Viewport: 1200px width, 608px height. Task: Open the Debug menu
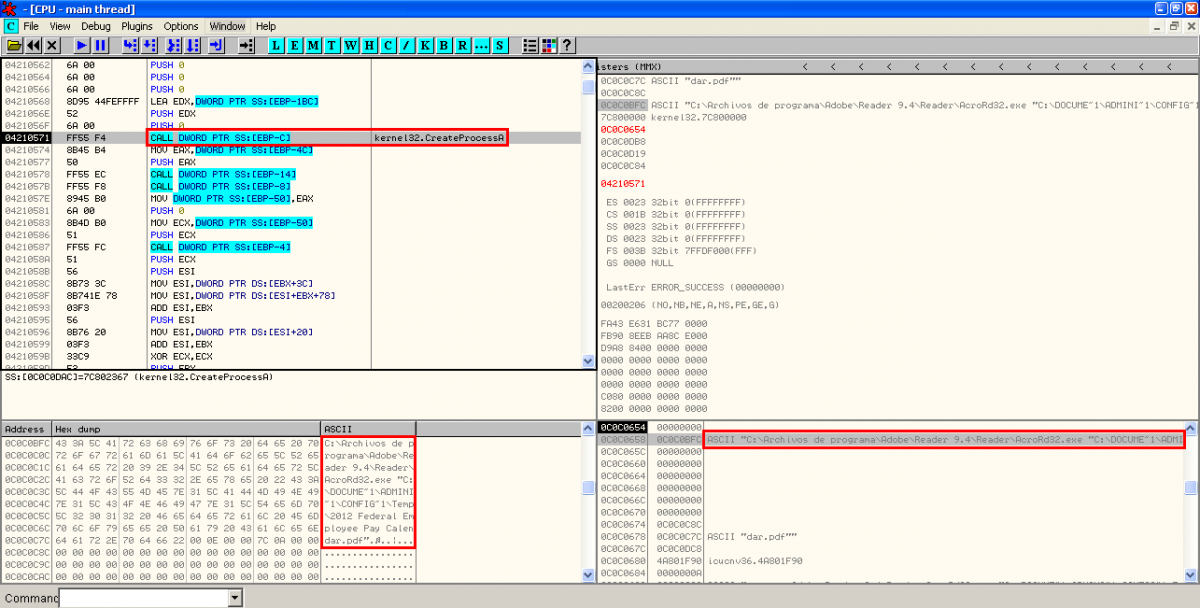tap(96, 26)
